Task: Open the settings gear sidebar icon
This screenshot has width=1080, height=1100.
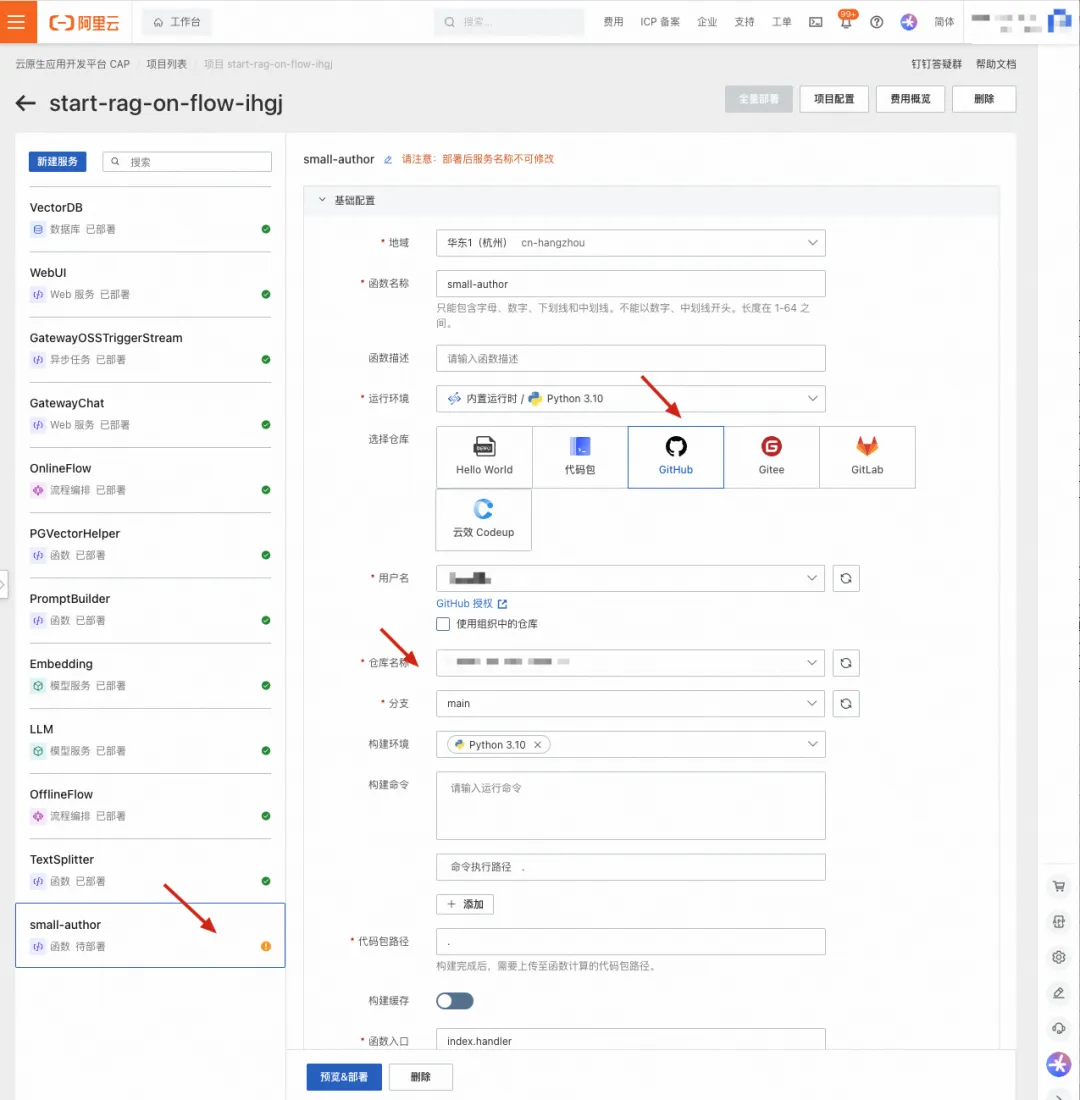Action: coord(1059,957)
